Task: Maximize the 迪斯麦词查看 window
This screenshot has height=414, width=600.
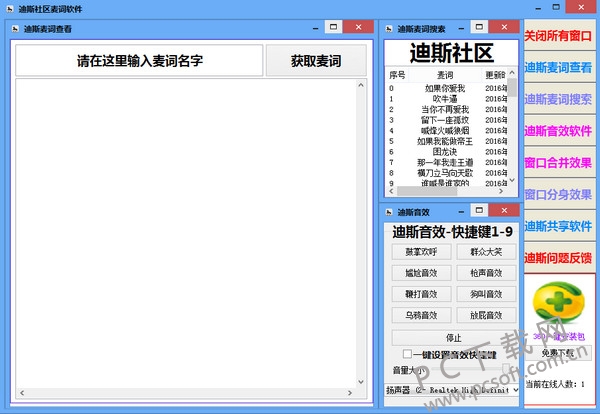Action: 333,27
